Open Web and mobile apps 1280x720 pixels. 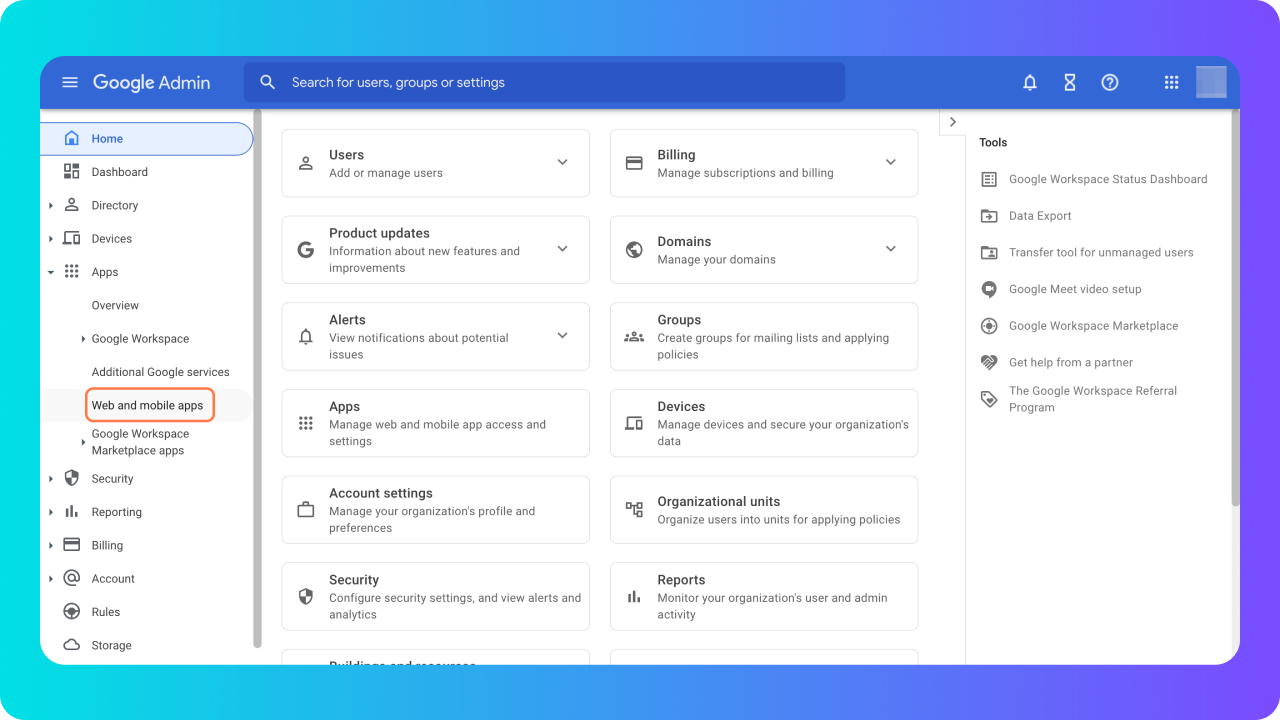click(x=148, y=405)
